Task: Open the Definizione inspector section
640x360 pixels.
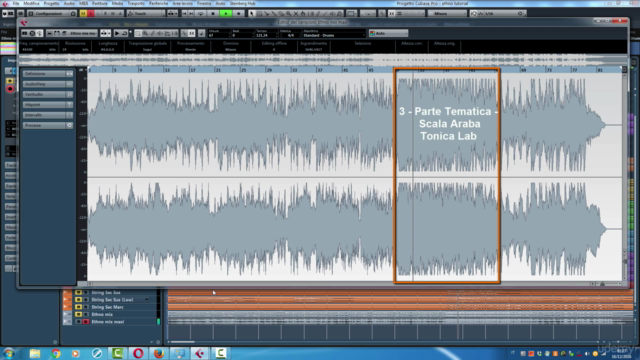Action: (x=48, y=73)
